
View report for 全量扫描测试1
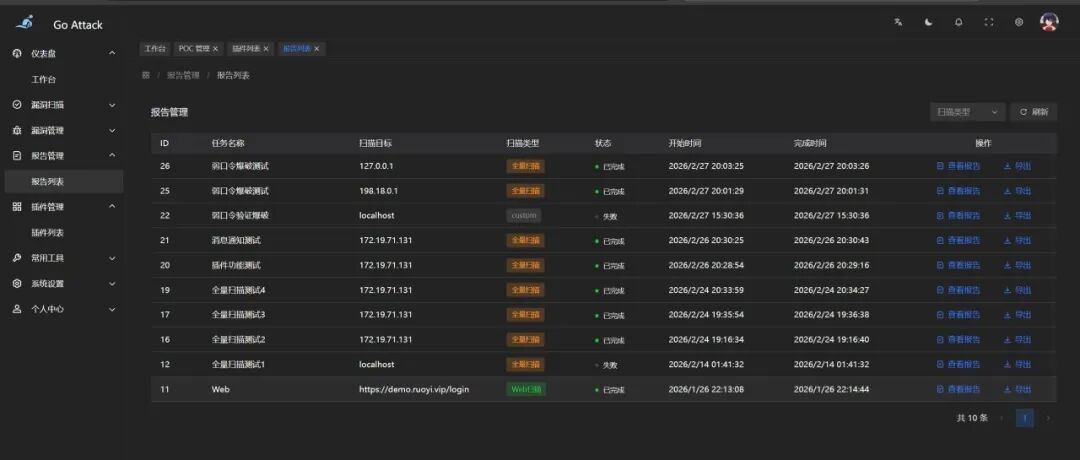pos(958,364)
